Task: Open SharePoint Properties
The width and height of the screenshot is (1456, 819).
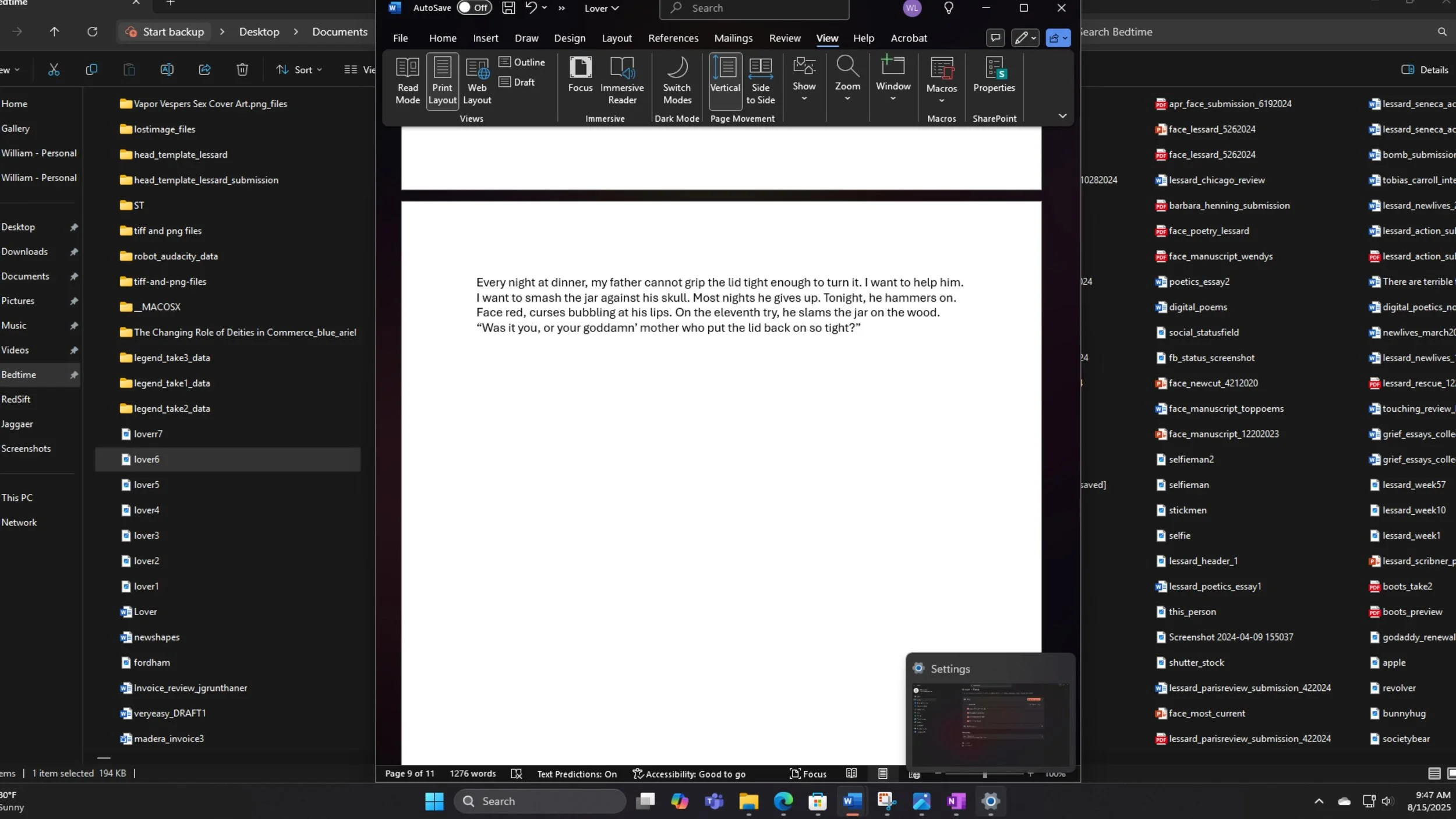Action: coord(994,75)
